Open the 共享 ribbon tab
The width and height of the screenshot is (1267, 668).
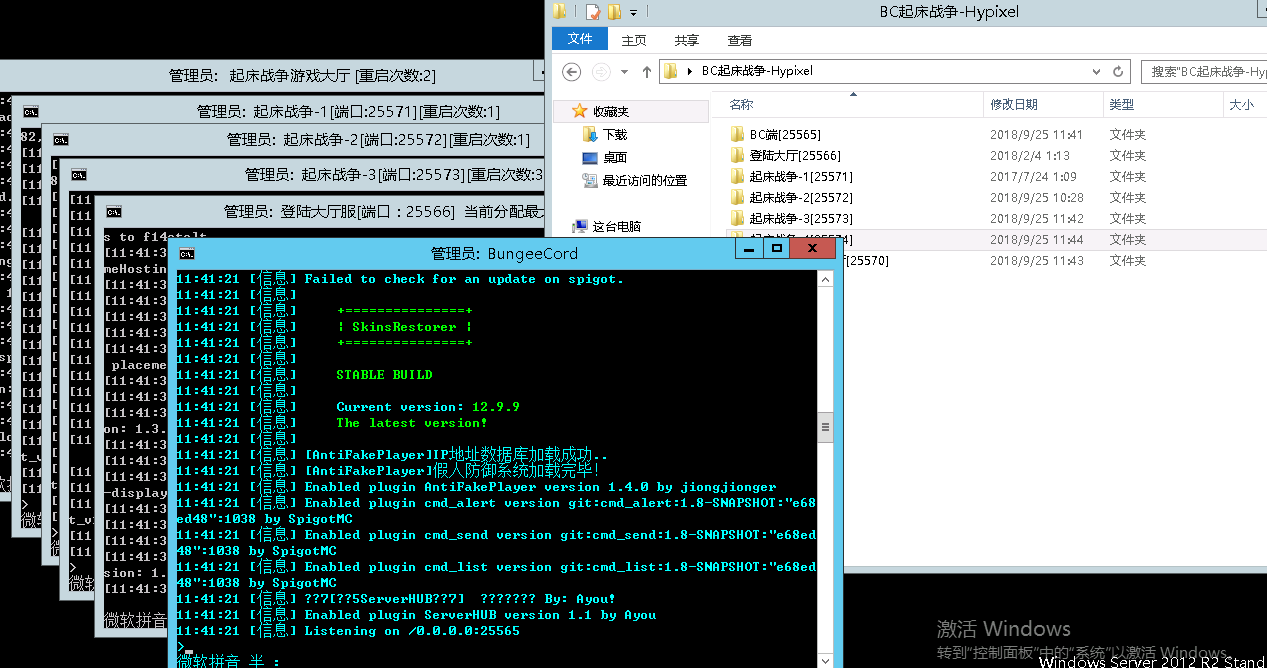coord(686,40)
